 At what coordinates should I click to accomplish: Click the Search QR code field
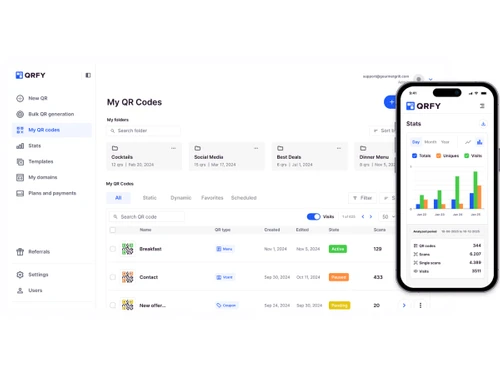(x=147, y=217)
